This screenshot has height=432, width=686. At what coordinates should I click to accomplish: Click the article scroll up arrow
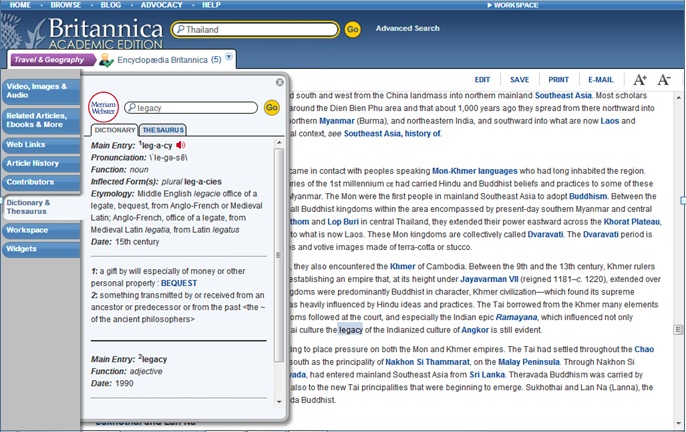tap(678, 98)
